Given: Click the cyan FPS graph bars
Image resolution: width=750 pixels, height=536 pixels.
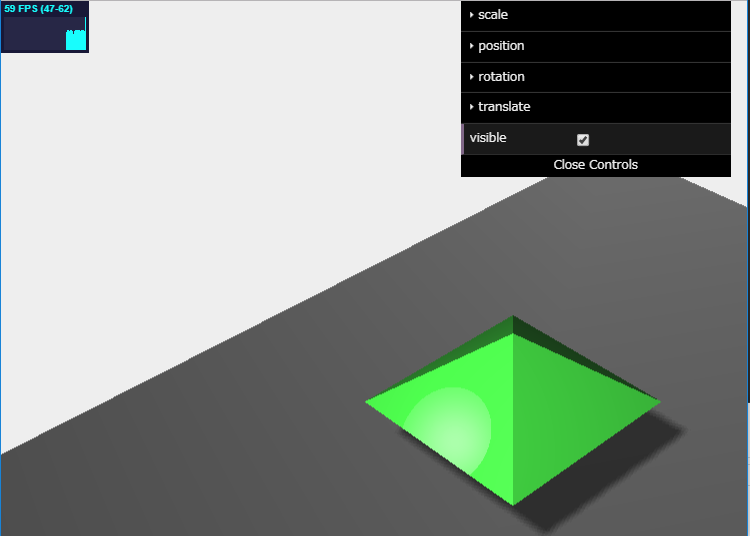Looking at the screenshot, I should pyautogui.click(x=75, y=39).
